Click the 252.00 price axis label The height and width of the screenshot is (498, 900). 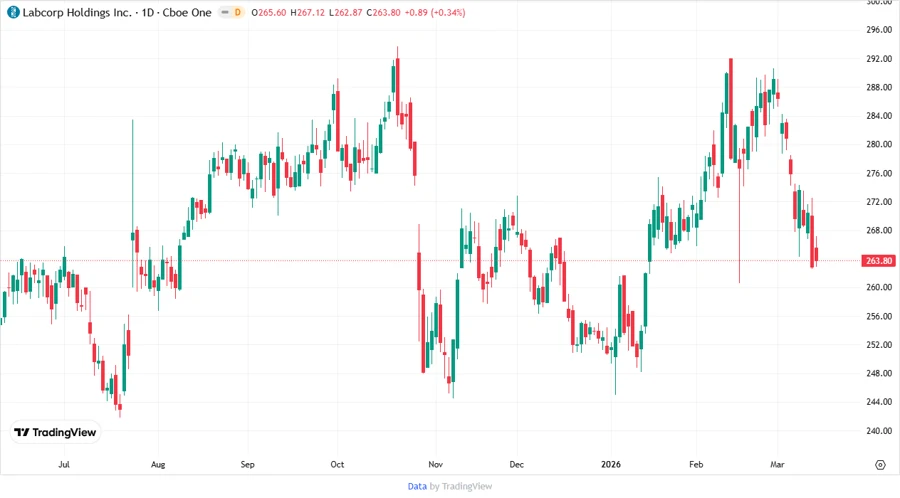[879, 345]
